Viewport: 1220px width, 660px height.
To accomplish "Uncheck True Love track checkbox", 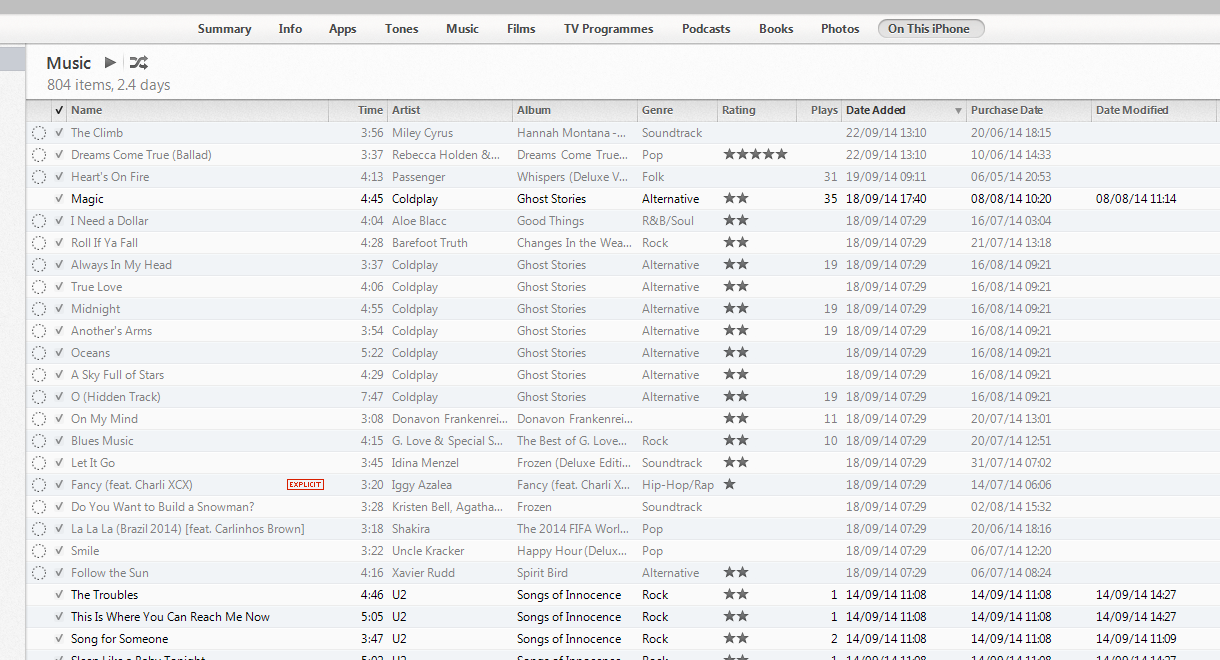I will click(59, 286).
